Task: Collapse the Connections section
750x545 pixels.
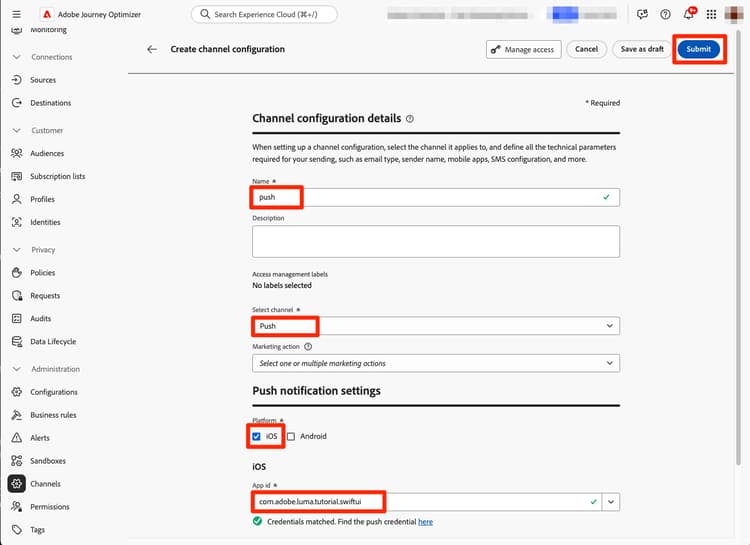Action: 17,57
